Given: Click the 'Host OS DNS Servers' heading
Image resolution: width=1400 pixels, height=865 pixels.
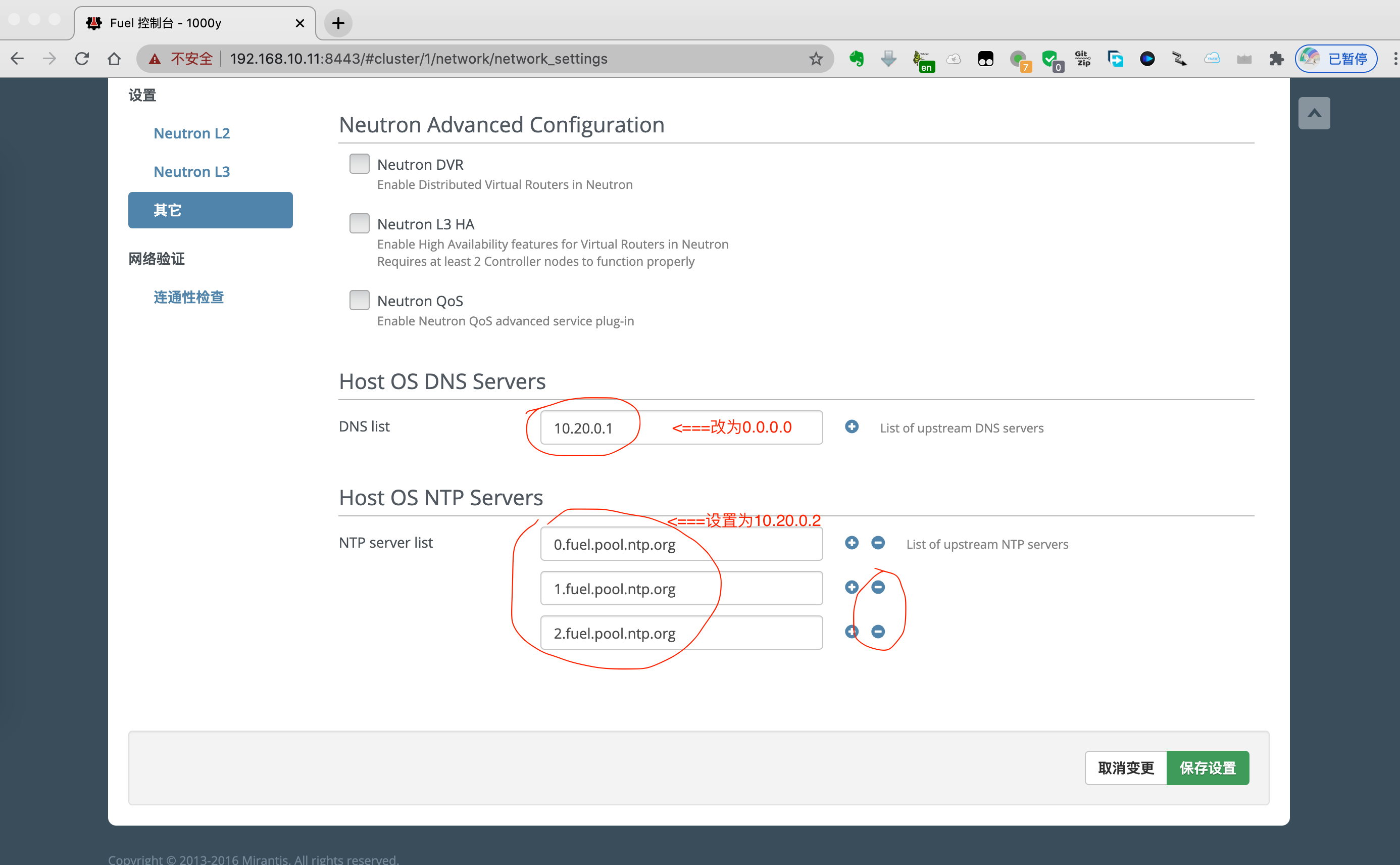Looking at the screenshot, I should [442, 381].
